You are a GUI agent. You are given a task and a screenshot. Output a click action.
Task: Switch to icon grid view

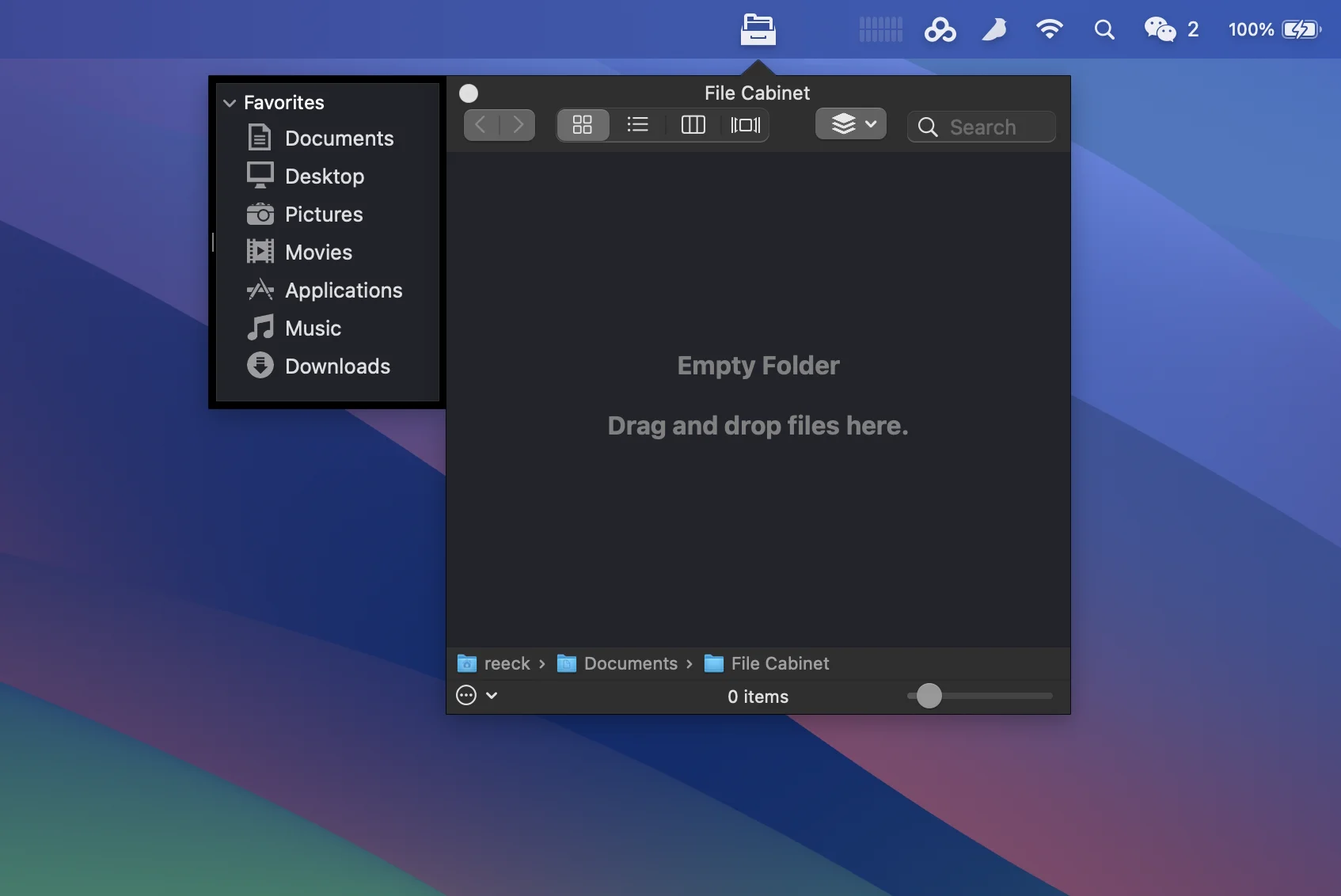pos(583,125)
